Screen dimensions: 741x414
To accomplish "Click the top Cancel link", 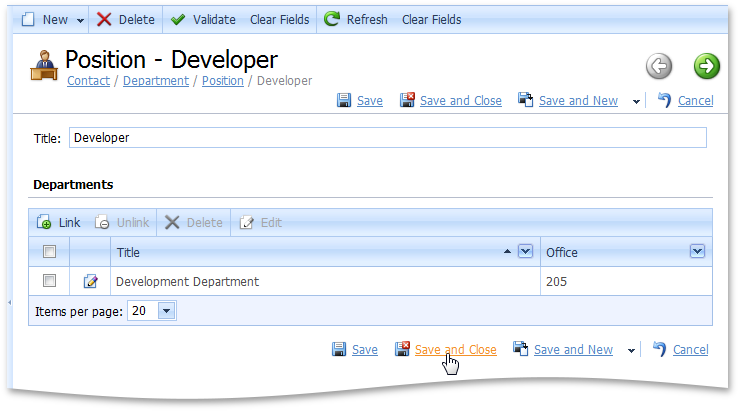I will point(696,101).
